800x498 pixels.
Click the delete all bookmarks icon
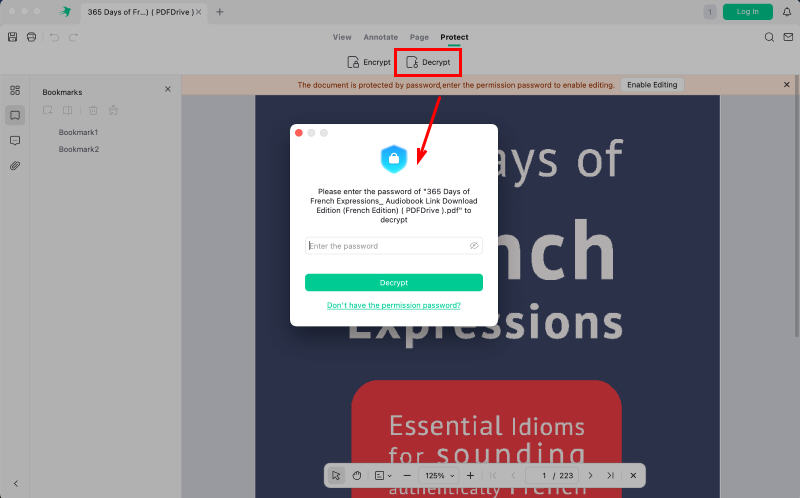click(113, 110)
